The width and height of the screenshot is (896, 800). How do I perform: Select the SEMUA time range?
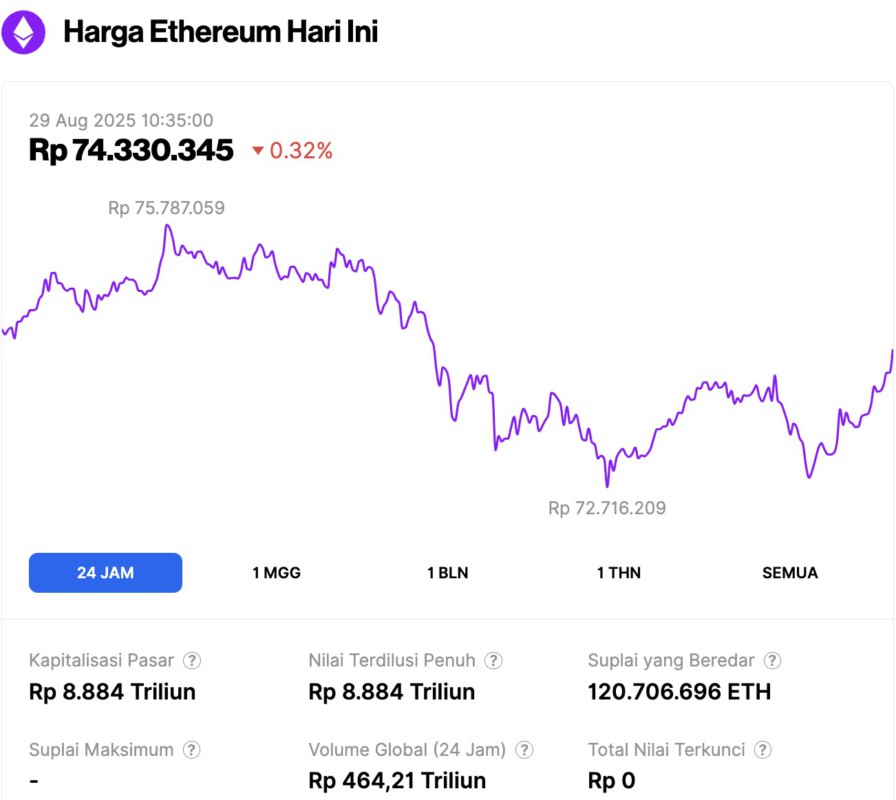790,572
